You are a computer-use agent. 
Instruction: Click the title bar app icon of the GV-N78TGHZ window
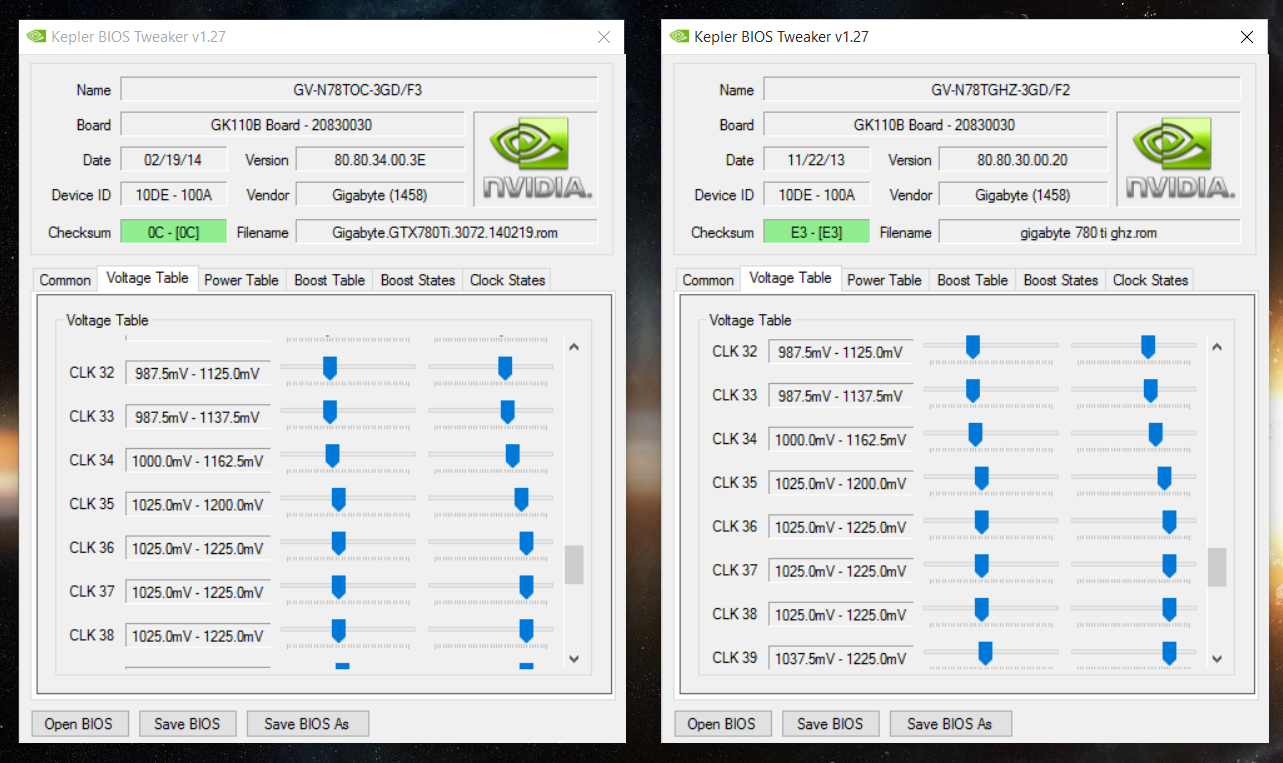(x=679, y=37)
